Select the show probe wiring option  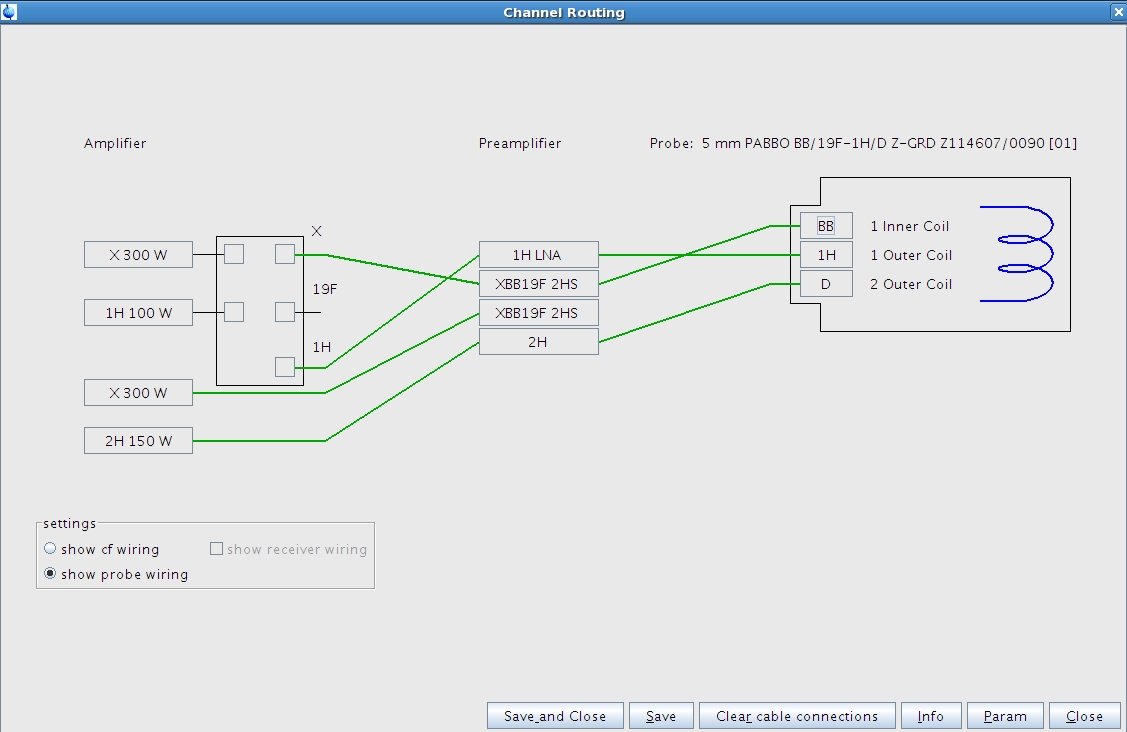[x=51, y=574]
